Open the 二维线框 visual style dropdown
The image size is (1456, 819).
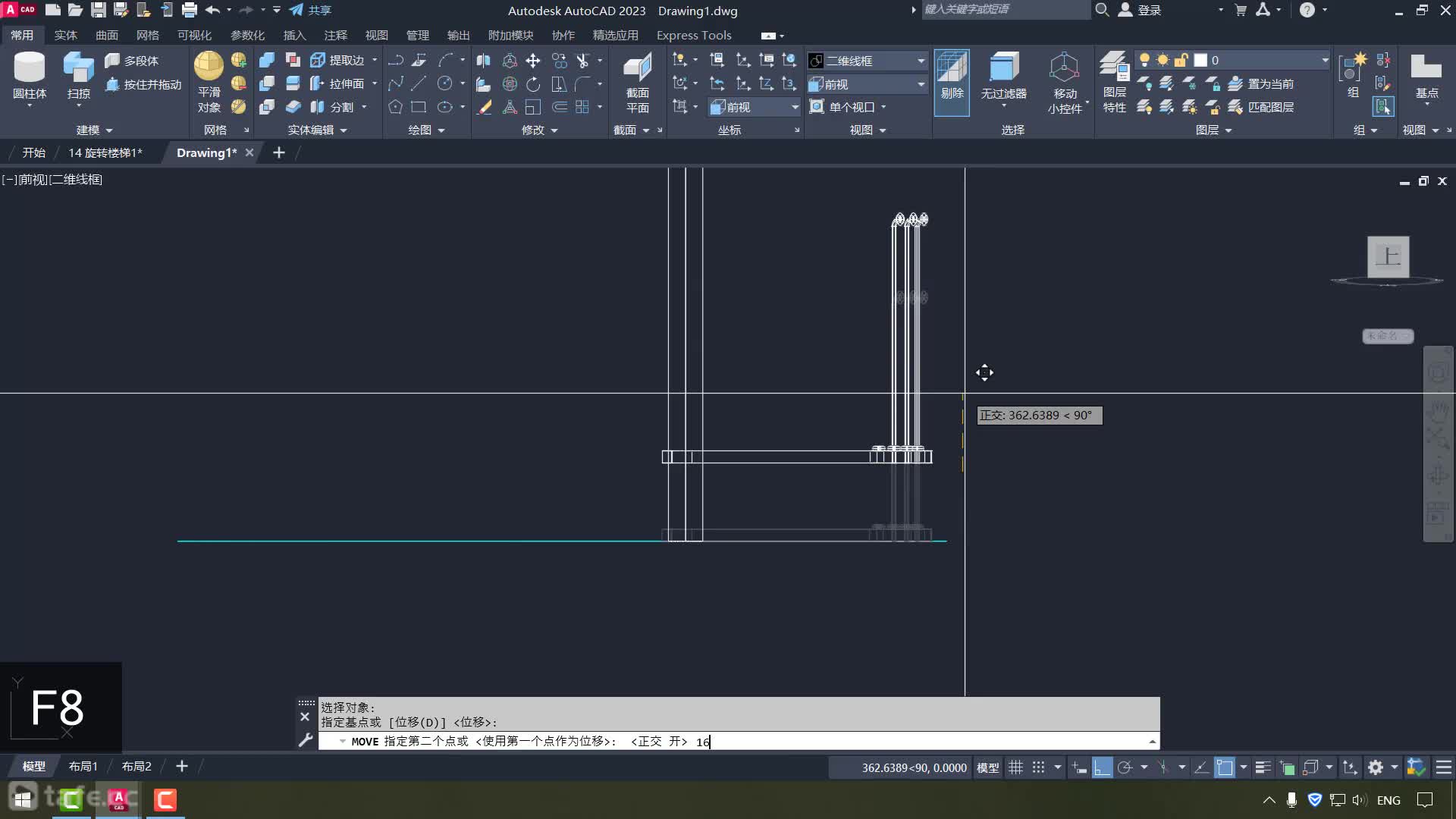868,61
